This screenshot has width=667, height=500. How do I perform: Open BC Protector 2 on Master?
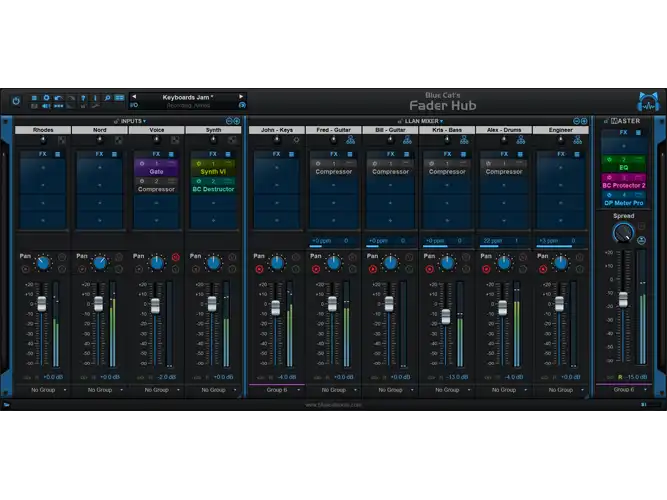coord(624,182)
